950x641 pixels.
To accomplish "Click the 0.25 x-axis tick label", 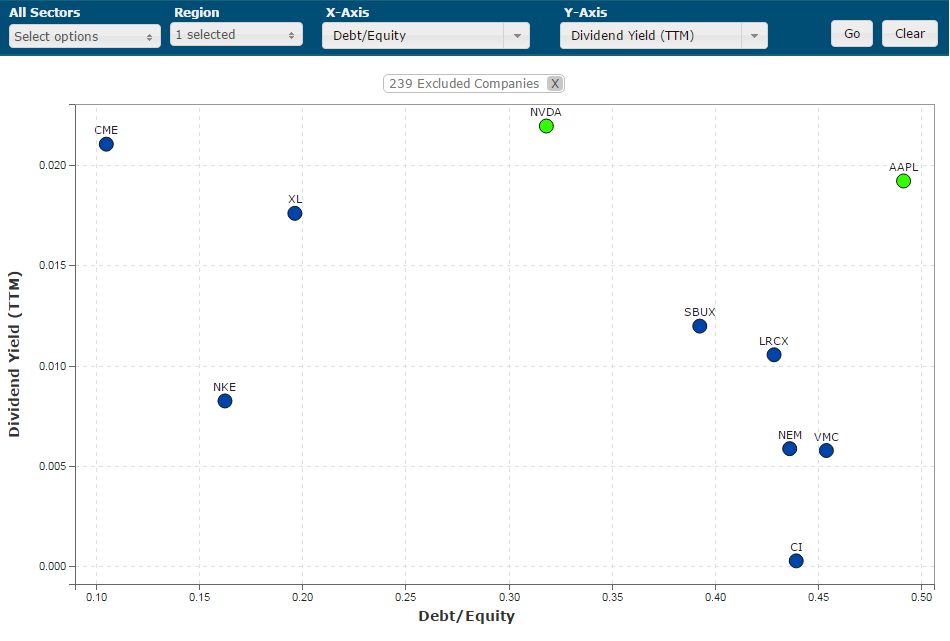I will 406,597.
